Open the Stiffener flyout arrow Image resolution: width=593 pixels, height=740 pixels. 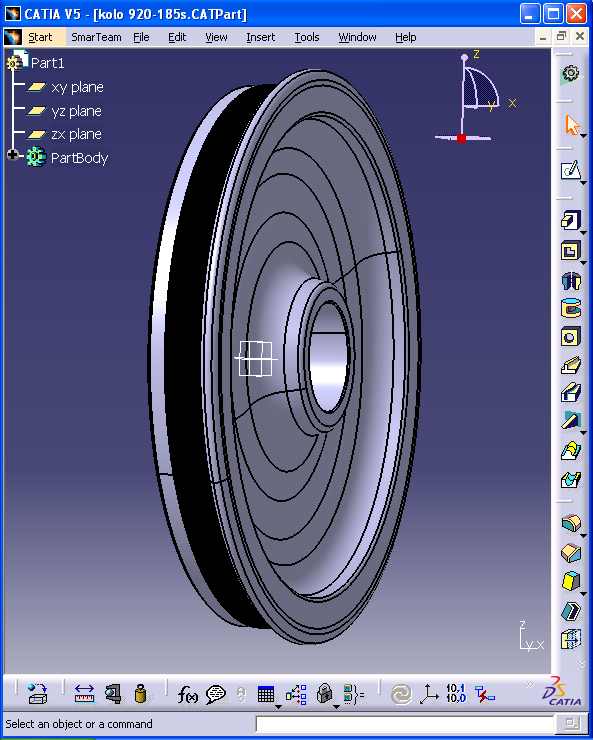pos(584,432)
